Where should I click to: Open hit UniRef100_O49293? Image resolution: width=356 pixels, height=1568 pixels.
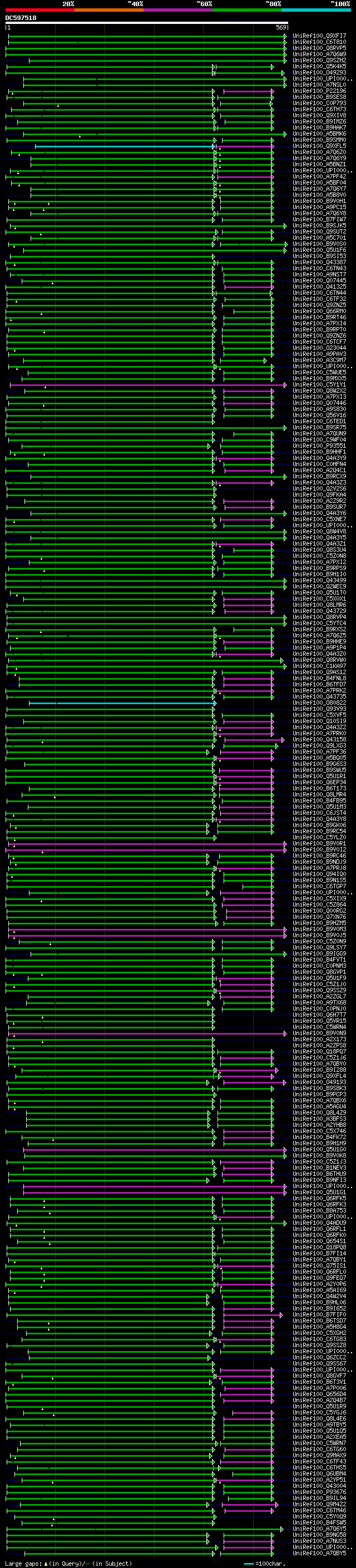319,72
